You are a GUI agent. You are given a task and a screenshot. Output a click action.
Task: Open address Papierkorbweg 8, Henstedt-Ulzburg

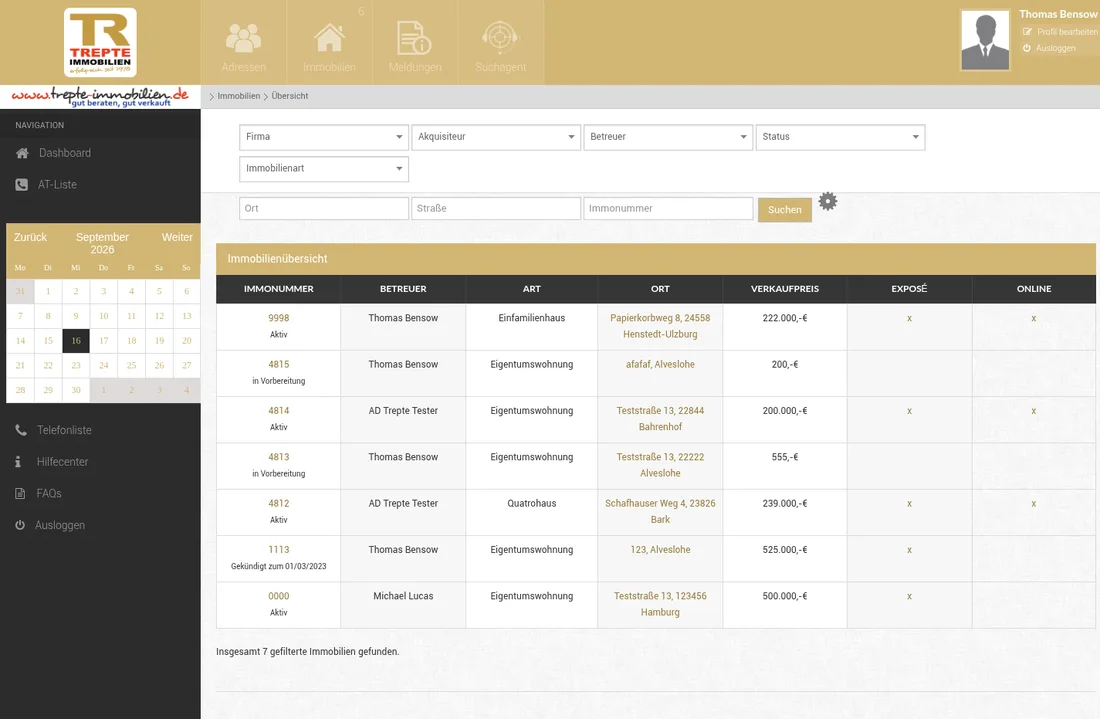pyautogui.click(x=660, y=326)
